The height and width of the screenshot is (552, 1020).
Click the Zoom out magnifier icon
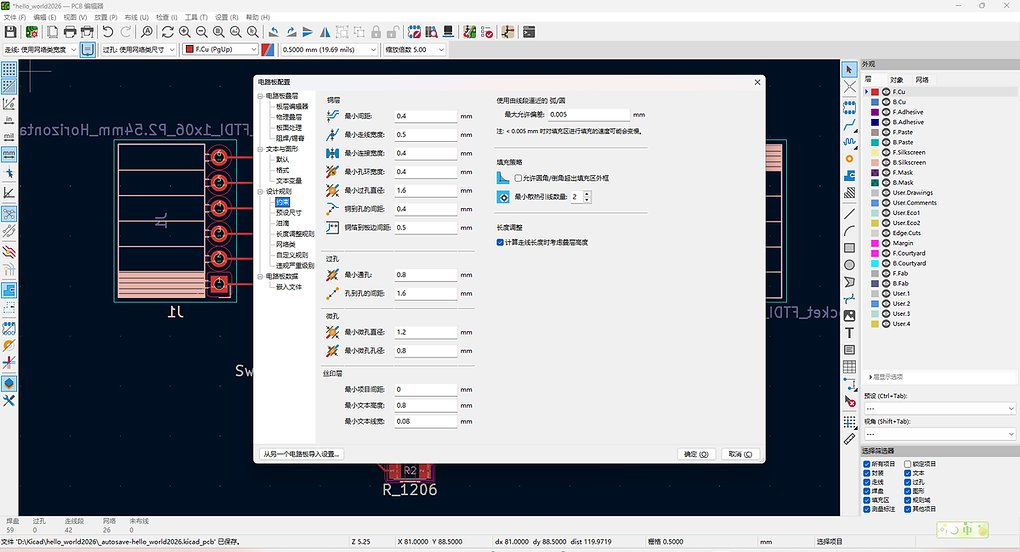point(202,32)
